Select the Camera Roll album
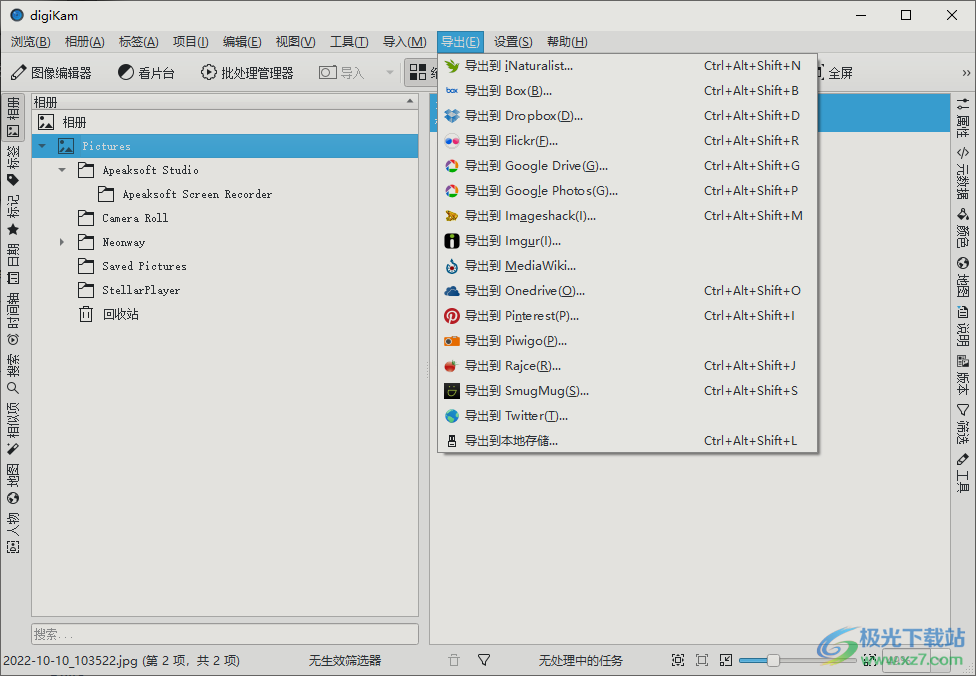The height and width of the screenshot is (676, 976). click(134, 218)
